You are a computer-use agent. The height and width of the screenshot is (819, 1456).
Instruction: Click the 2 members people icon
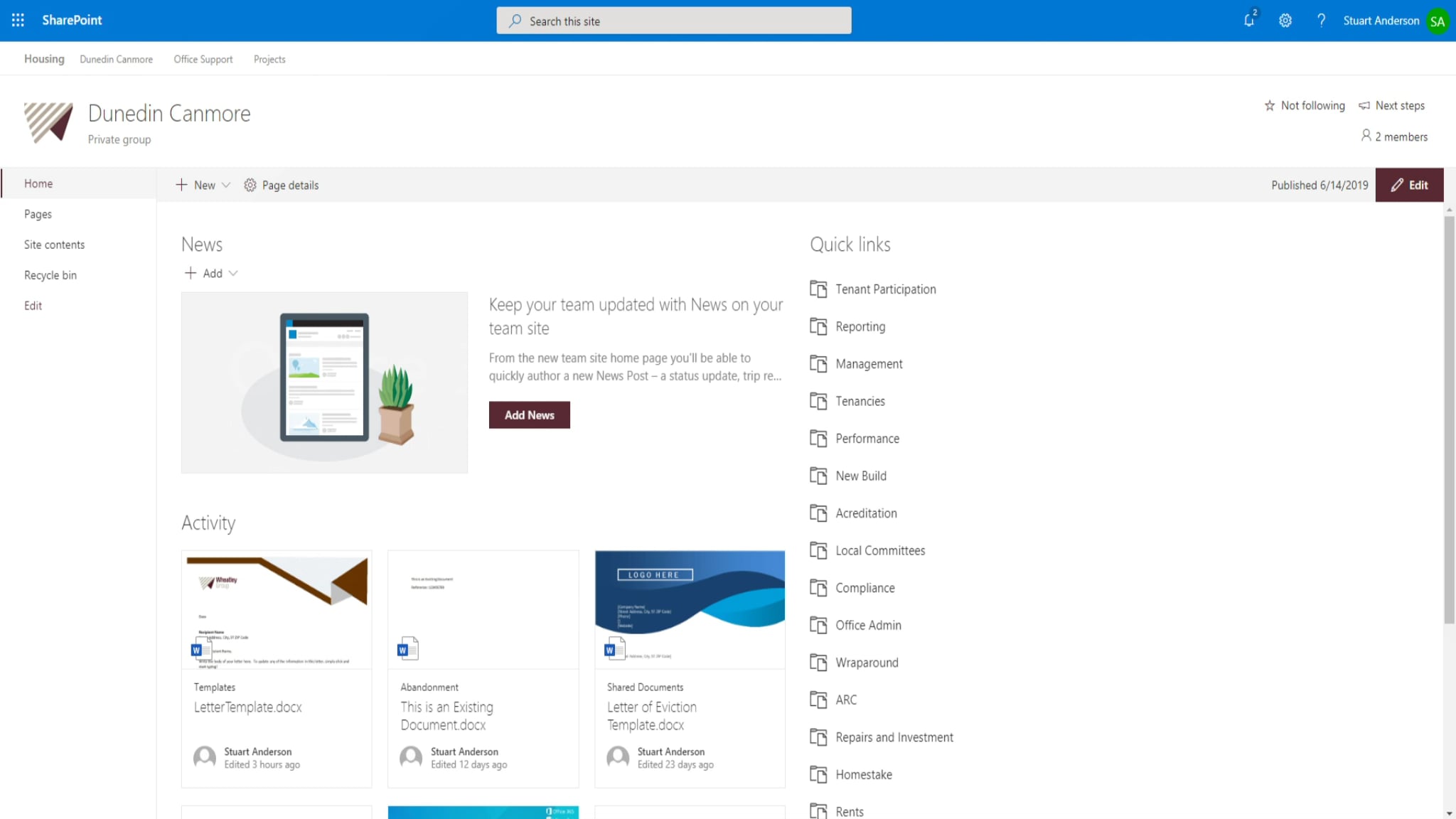(x=1366, y=136)
